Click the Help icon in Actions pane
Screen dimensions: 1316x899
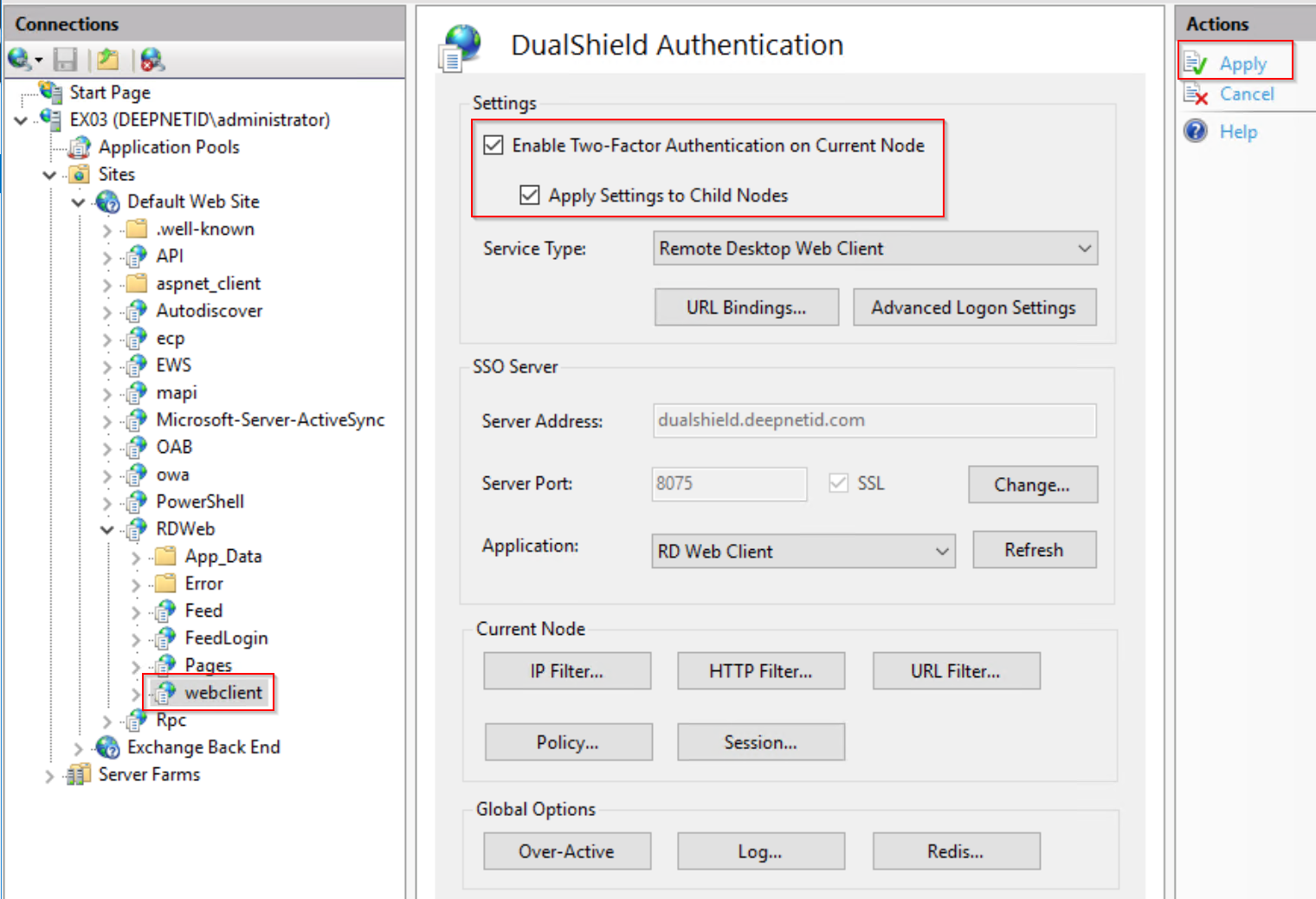coord(1196,131)
